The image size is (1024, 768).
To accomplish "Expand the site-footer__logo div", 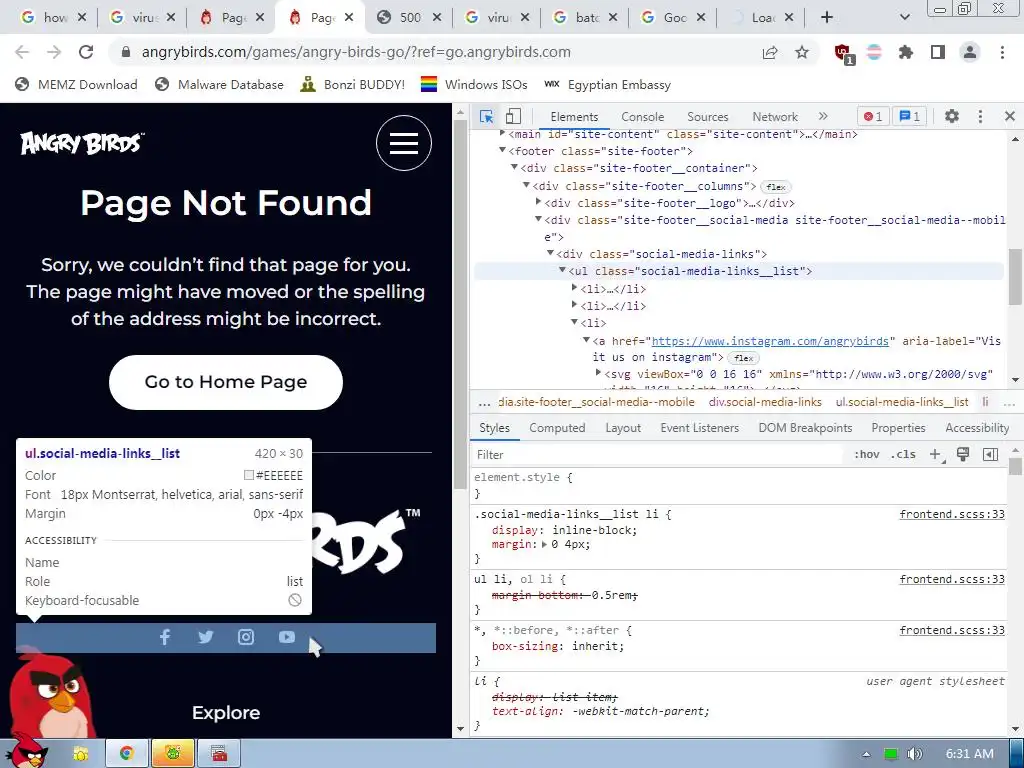I will 538,202.
